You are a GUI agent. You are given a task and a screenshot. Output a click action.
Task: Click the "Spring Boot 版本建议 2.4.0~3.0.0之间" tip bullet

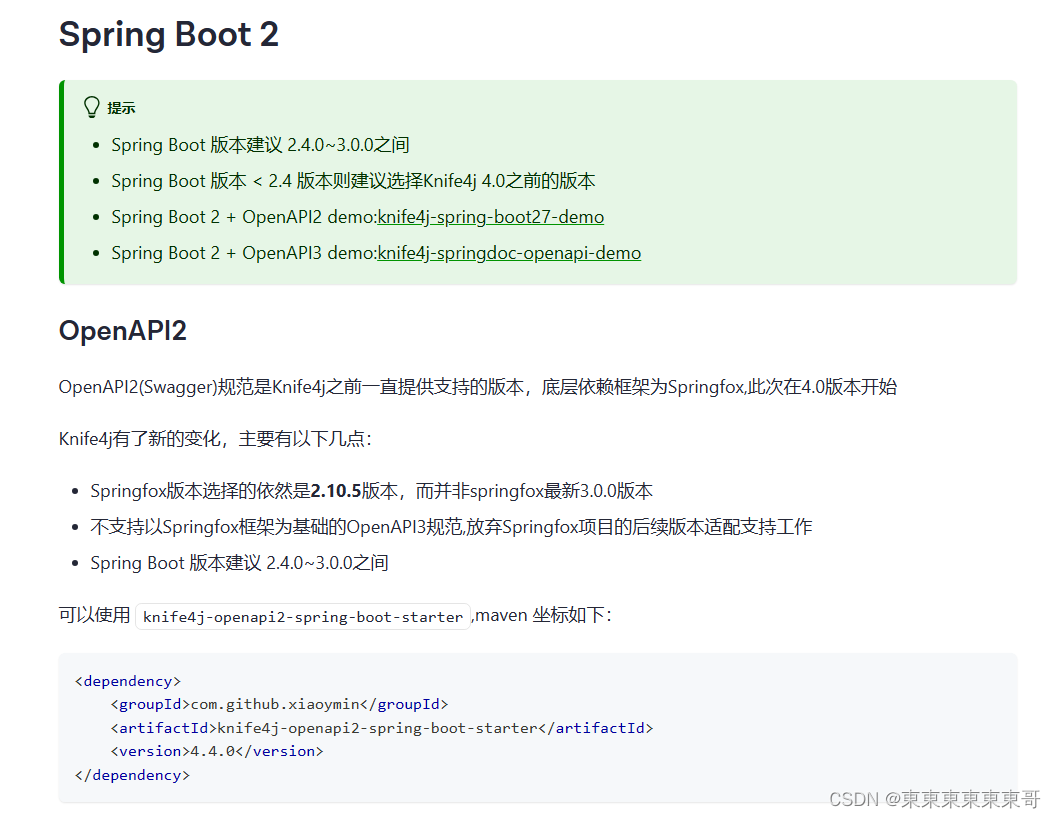point(261,144)
